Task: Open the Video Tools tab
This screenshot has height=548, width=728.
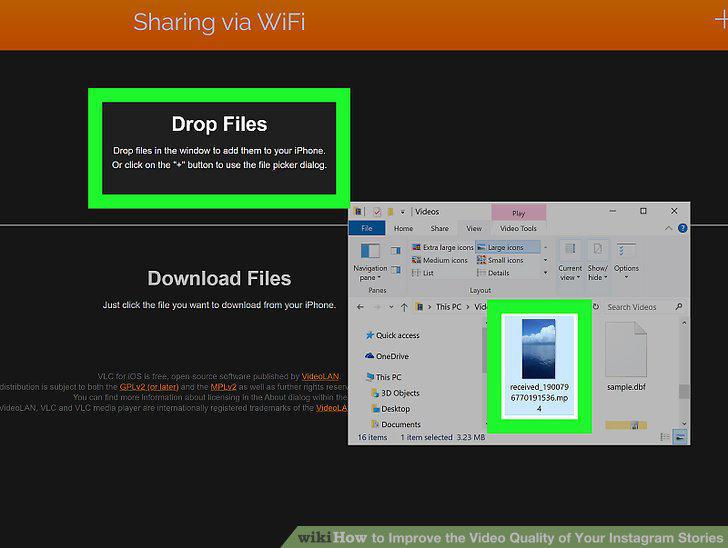Action: pyautogui.click(x=518, y=228)
